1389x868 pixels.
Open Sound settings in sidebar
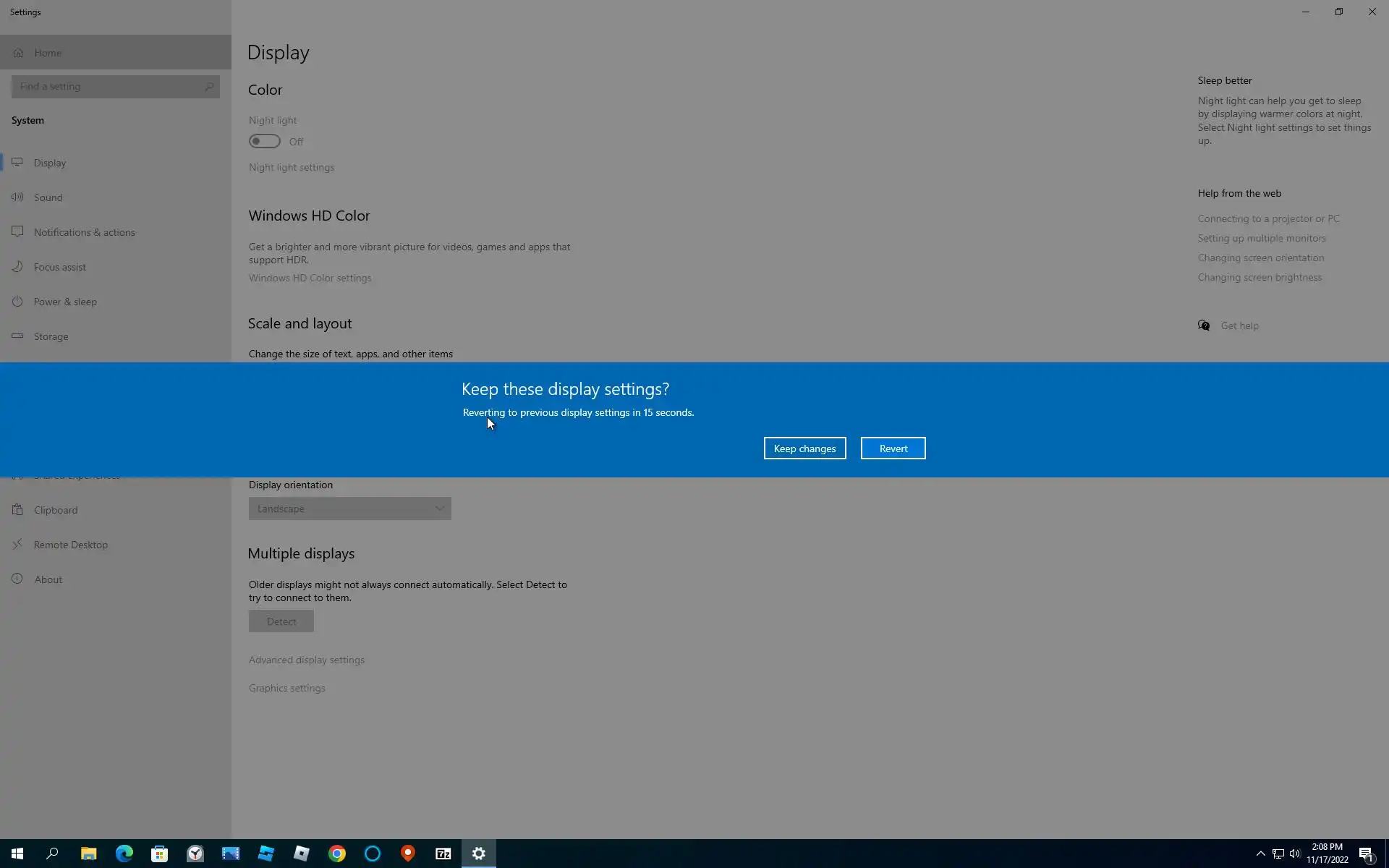48,197
